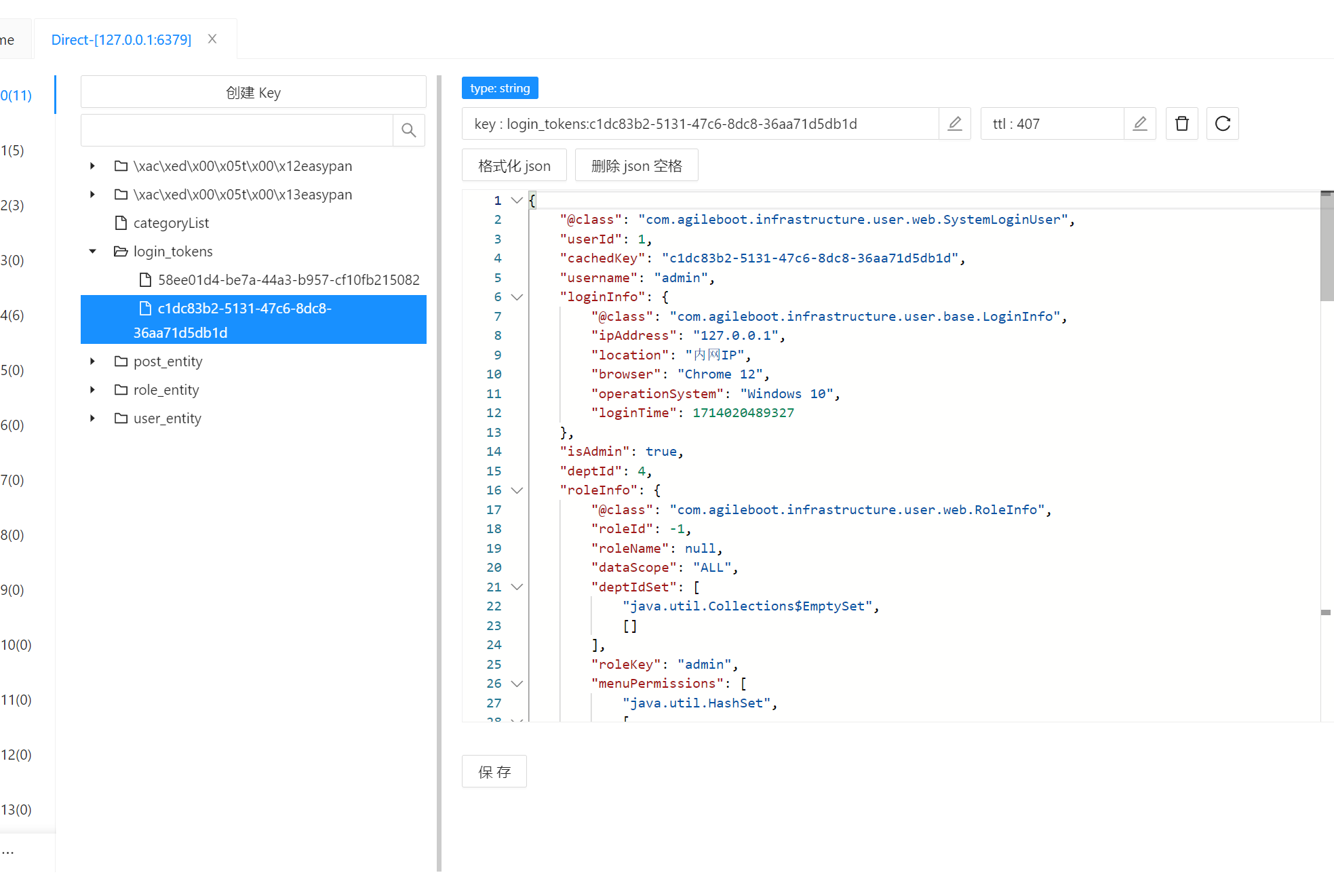Expand the \x13easypan folder
The image size is (1334, 896).
point(92,194)
